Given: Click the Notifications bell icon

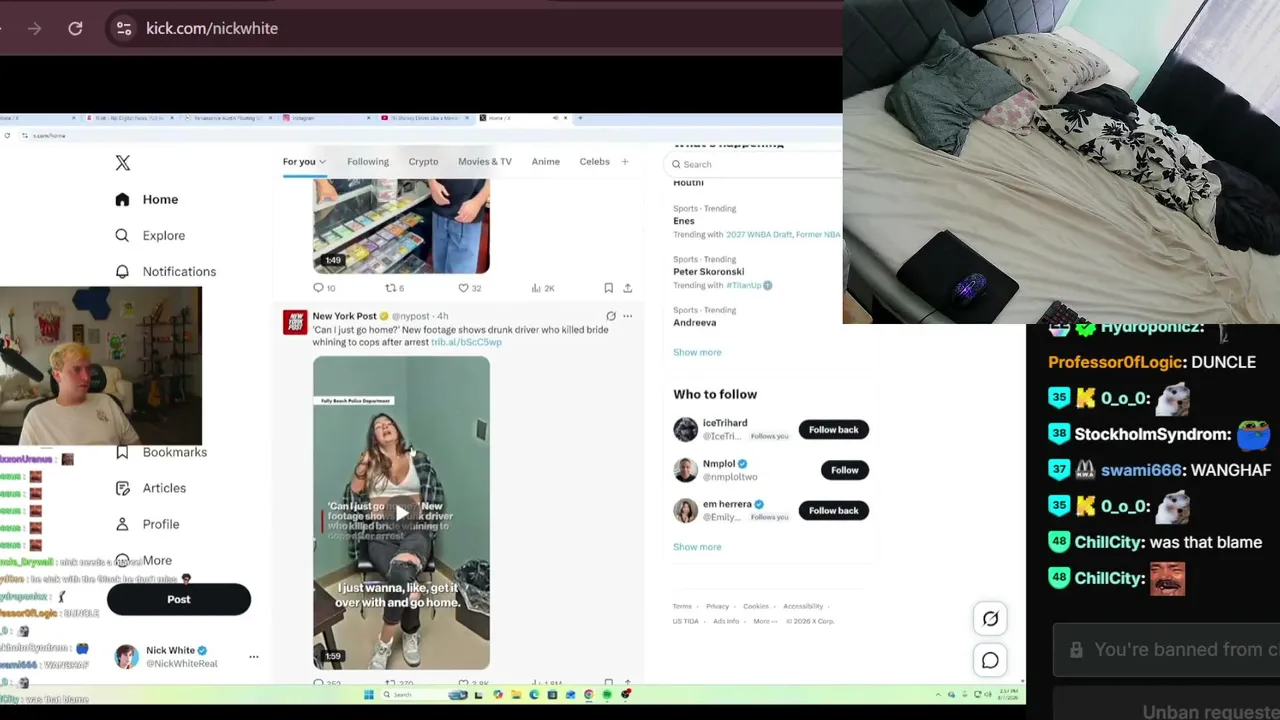Looking at the screenshot, I should pyautogui.click(x=122, y=271).
